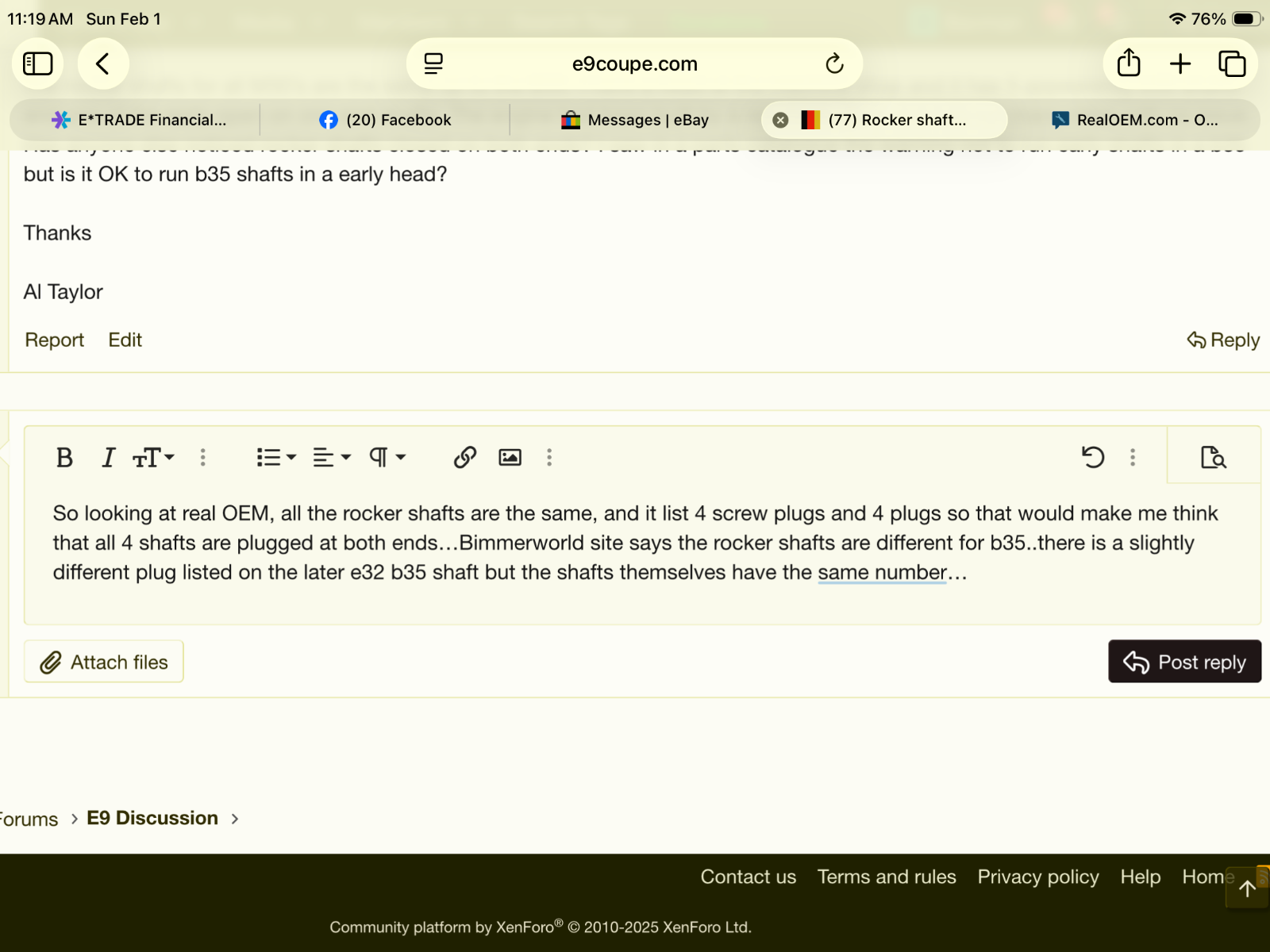Click the insert image icon
Image resolution: width=1270 pixels, height=952 pixels.
510,458
